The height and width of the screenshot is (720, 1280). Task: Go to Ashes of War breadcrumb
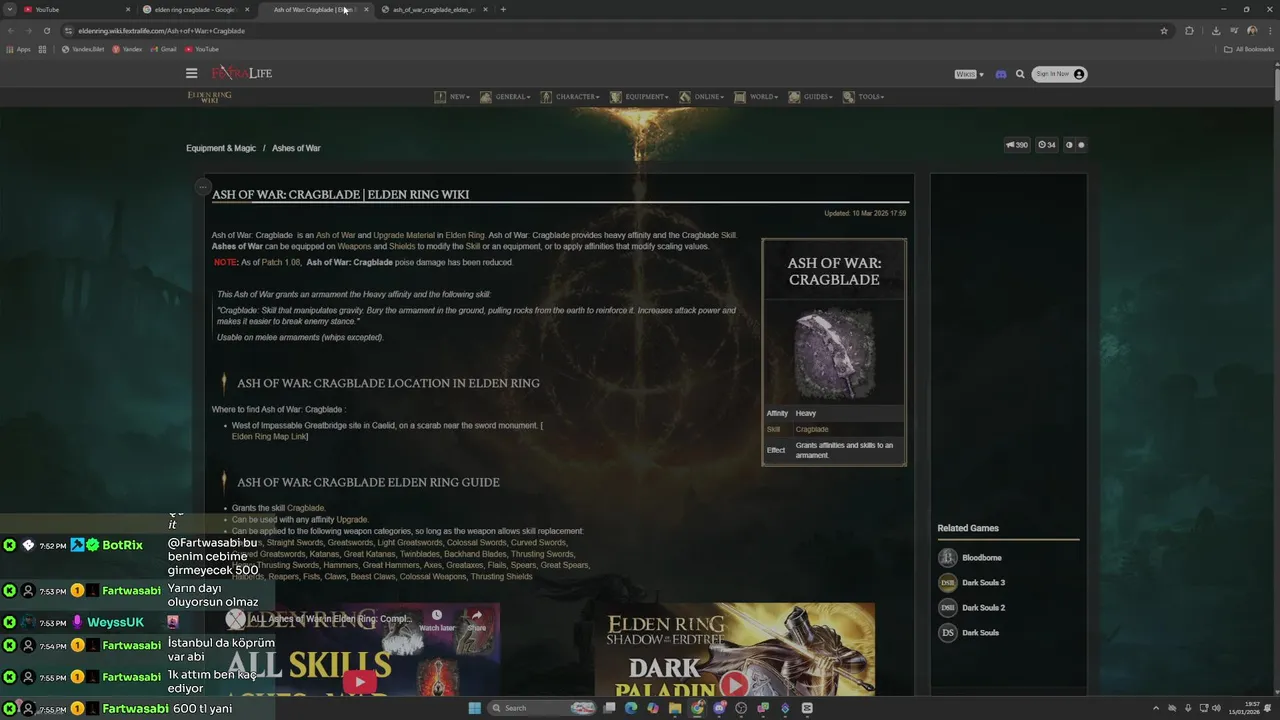pos(296,148)
